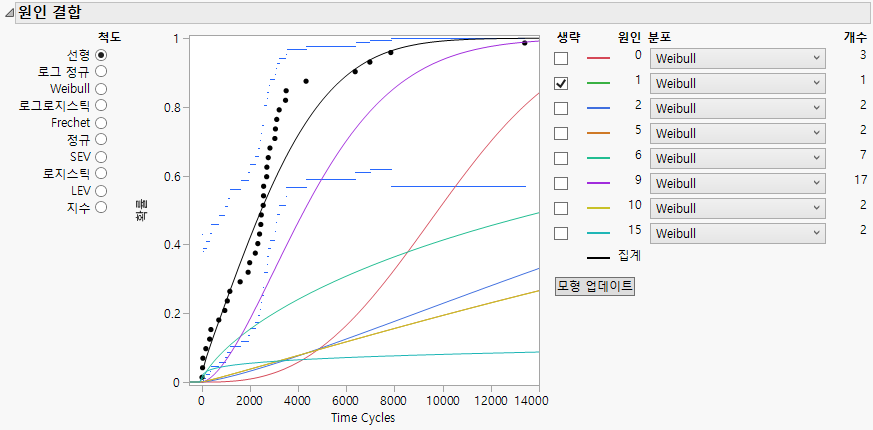Open distribution dropdown for cause 15
The height and width of the screenshot is (430, 873).
[738, 233]
